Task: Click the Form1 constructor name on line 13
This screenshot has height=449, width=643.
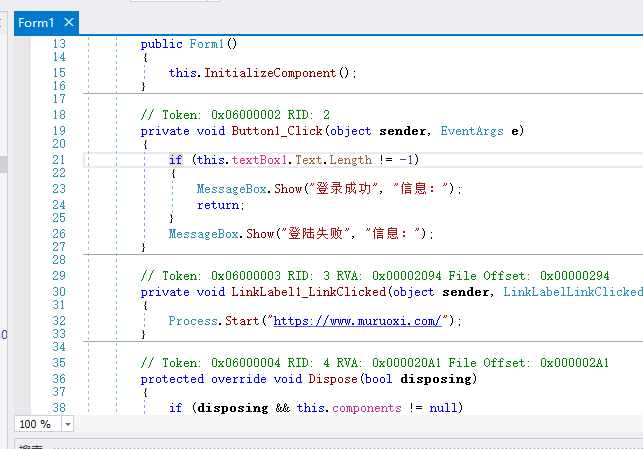Action: pyautogui.click(x=207, y=44)
